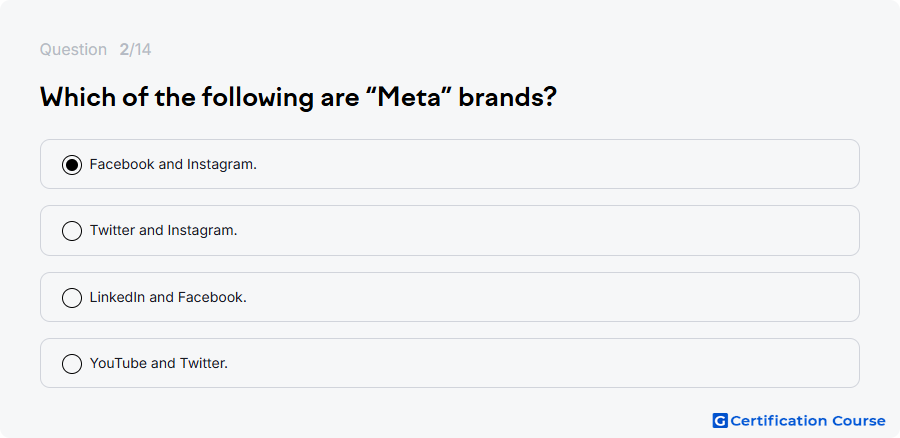Choose the Twitter and Instagram radio button

[72, 231]
